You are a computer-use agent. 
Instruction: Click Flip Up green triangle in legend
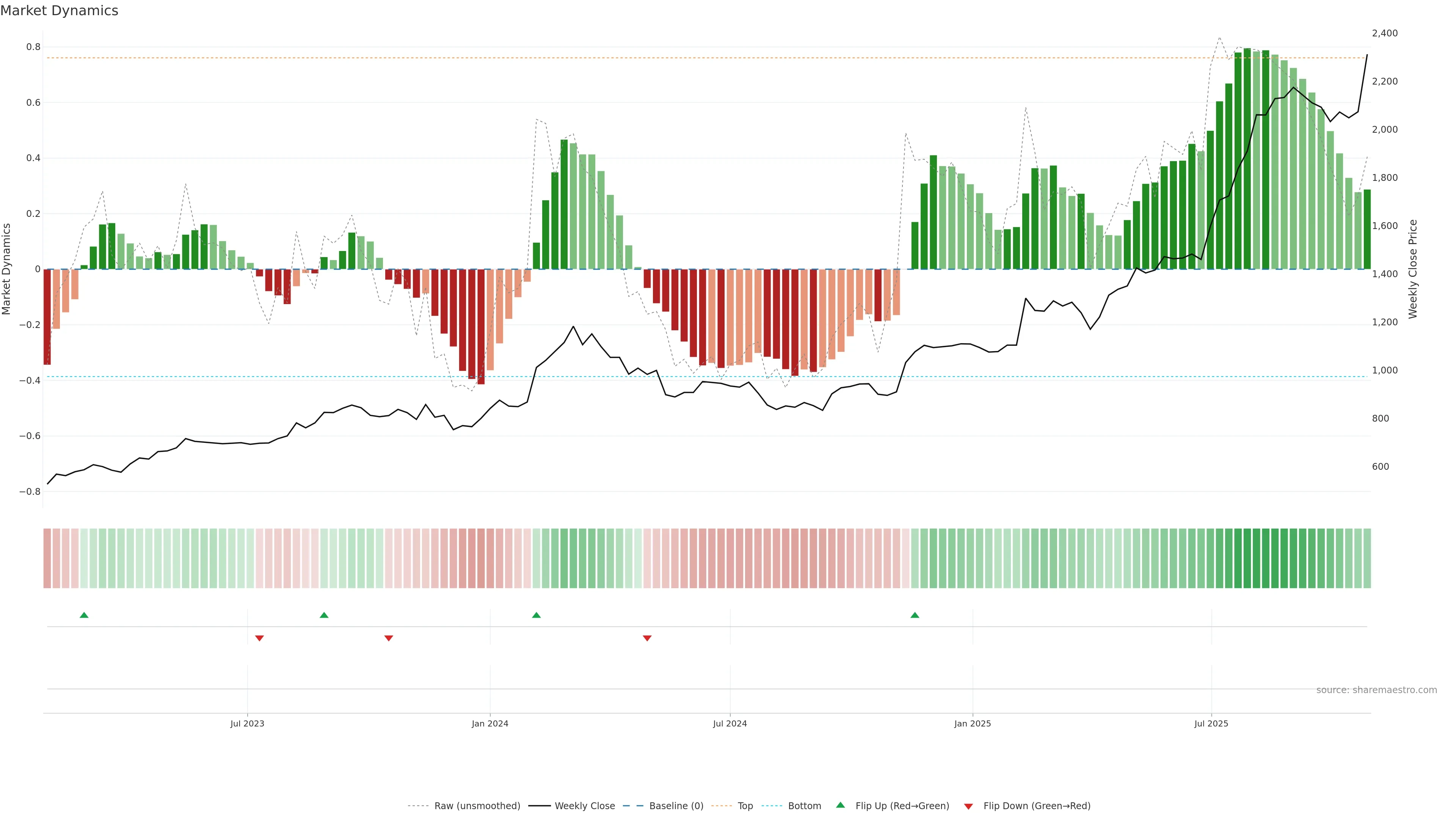(x=841, y=805)
